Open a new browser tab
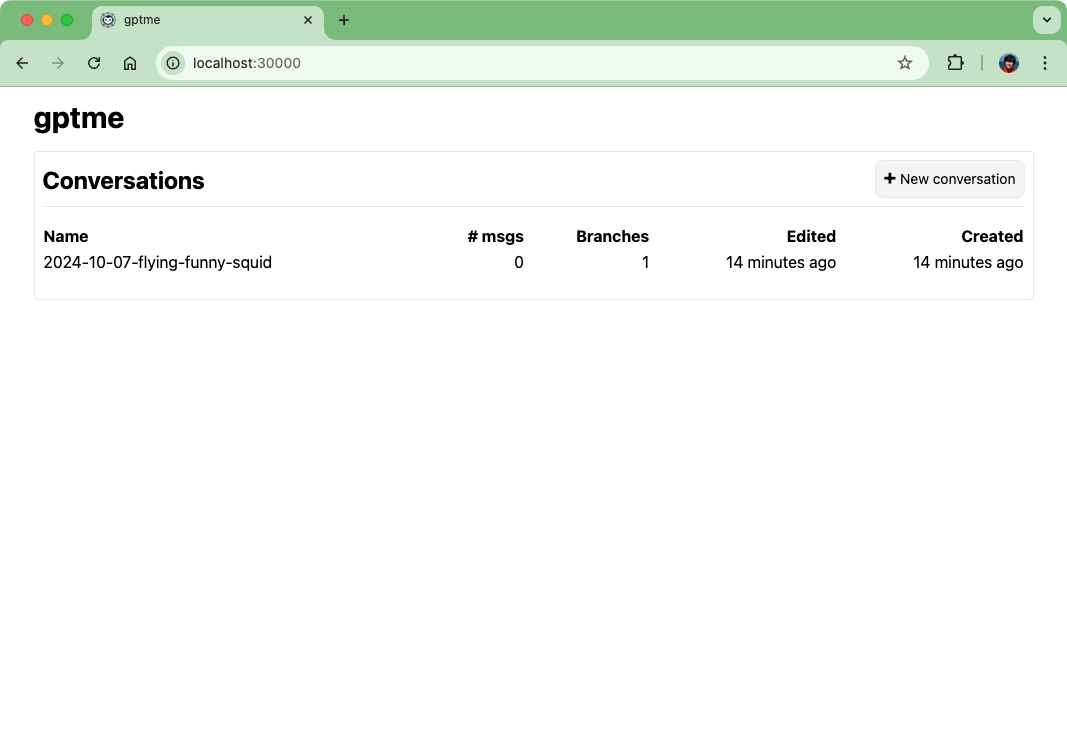The width and height of the screenshot is (1067, 746). coord(344,20)
